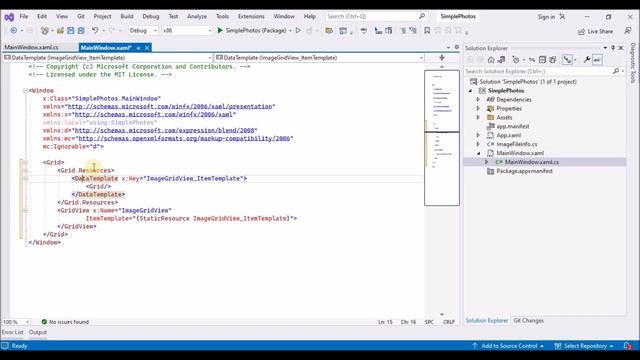Click the Visual Studio logo icon
640x360 pixels.
pyautogui.click(x=9, y=17)
